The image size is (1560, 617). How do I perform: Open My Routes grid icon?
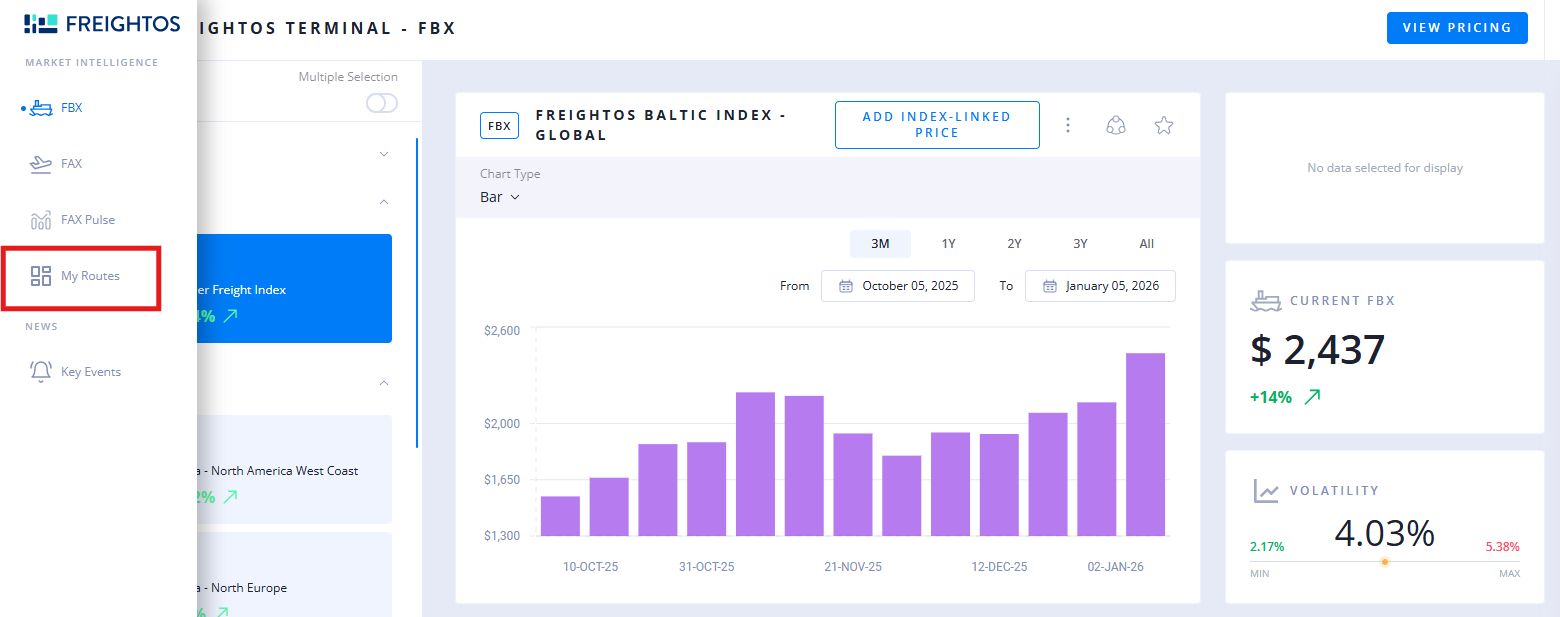click(41, 276)
